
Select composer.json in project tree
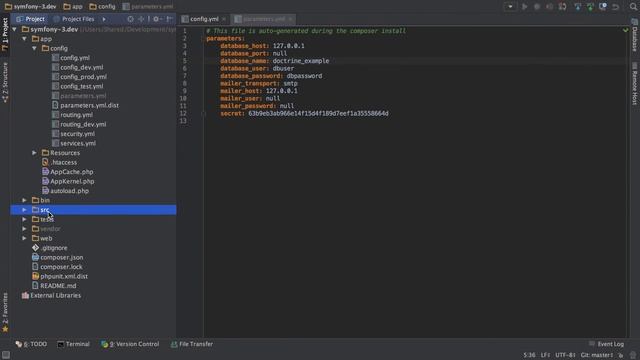[62, 257]
